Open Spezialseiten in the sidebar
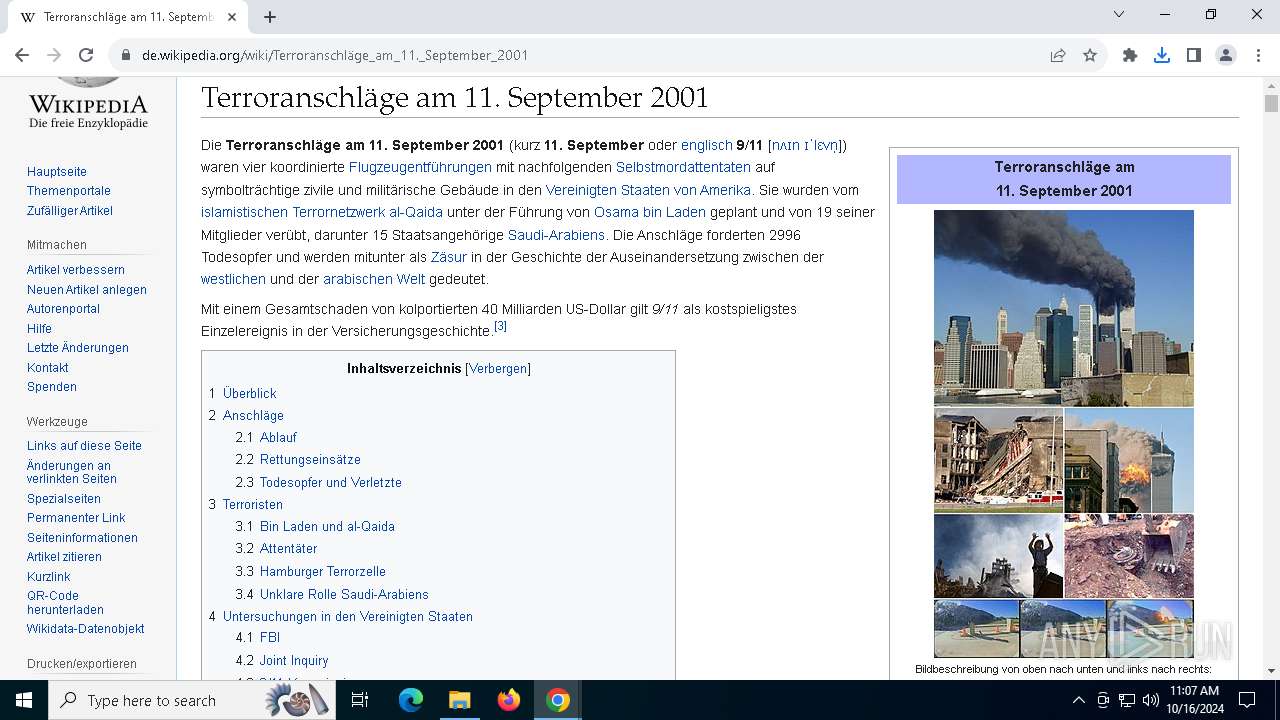The height and width of the screenshot is (720, 1280). coord(64,499)
